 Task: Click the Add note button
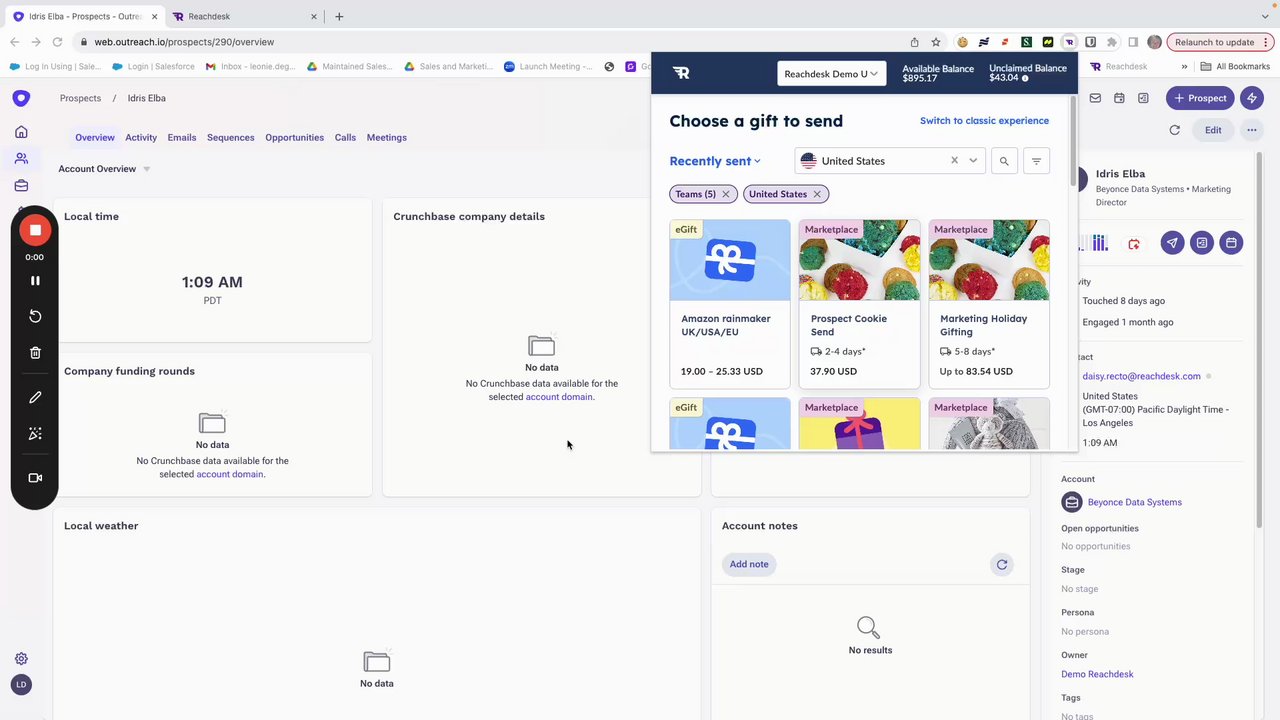749,565
